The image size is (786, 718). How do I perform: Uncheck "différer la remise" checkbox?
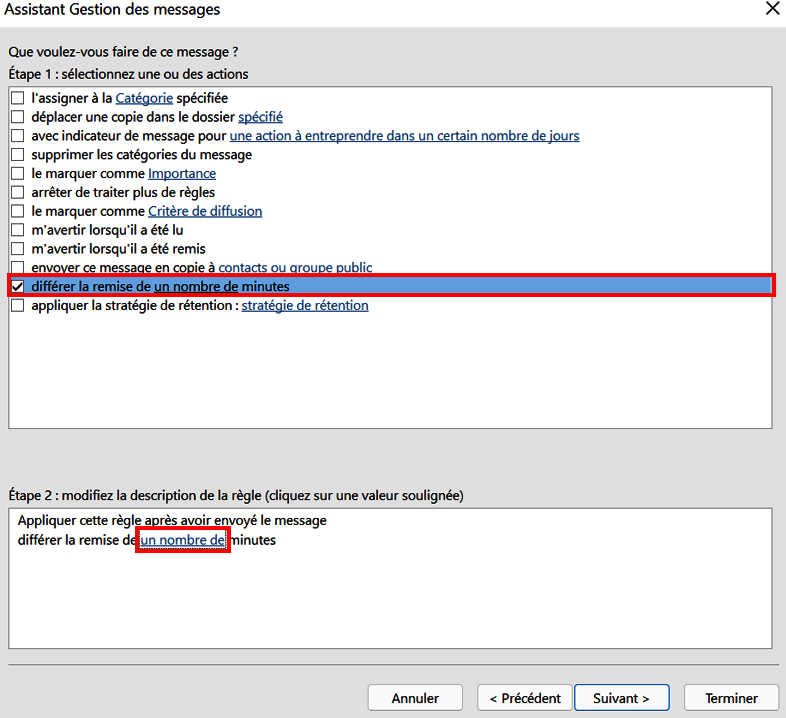point(18,286)
